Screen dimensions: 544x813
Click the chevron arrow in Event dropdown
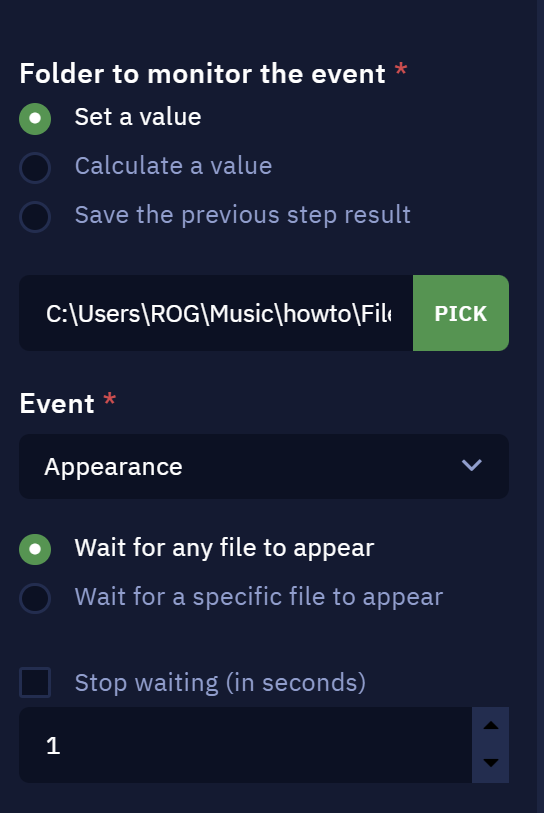click(x=471, y=465)
